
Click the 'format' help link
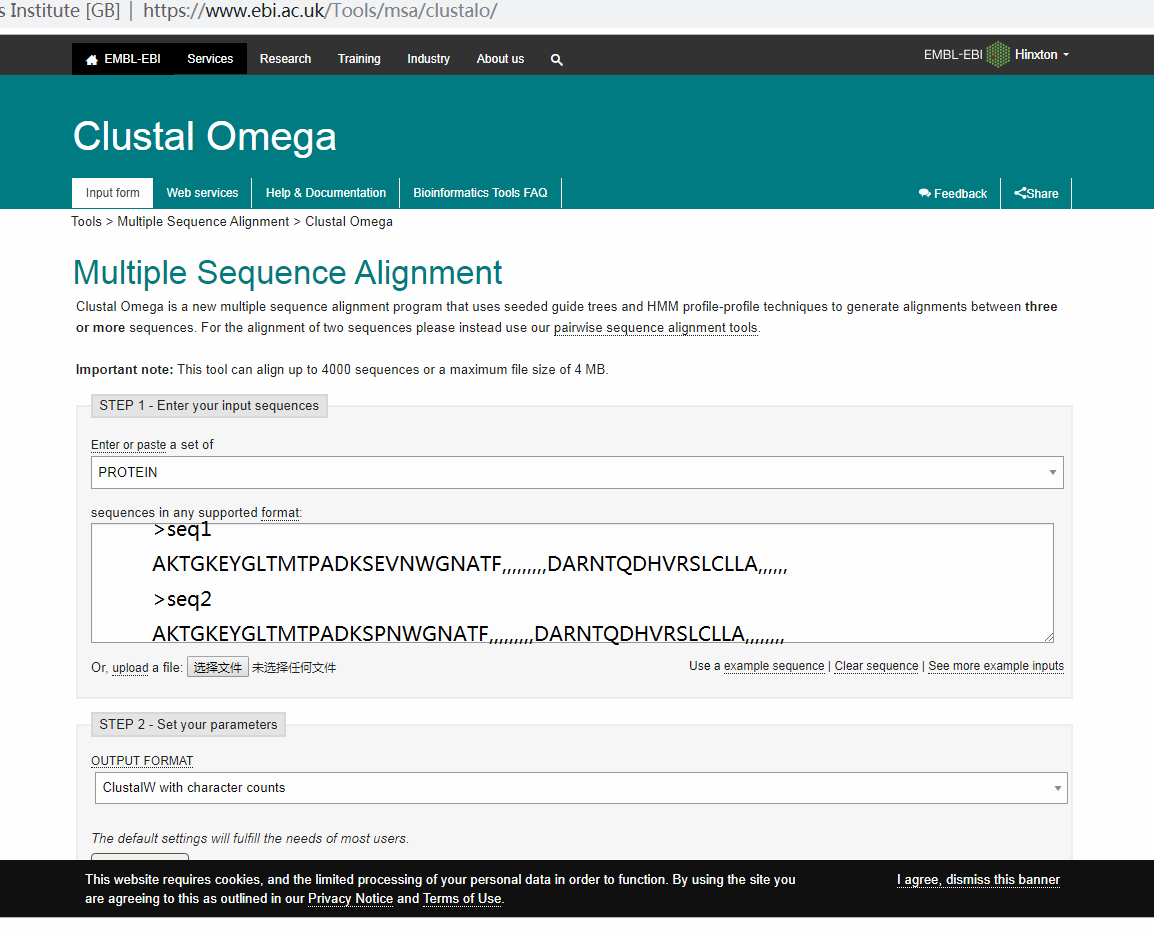coord(280,513)
